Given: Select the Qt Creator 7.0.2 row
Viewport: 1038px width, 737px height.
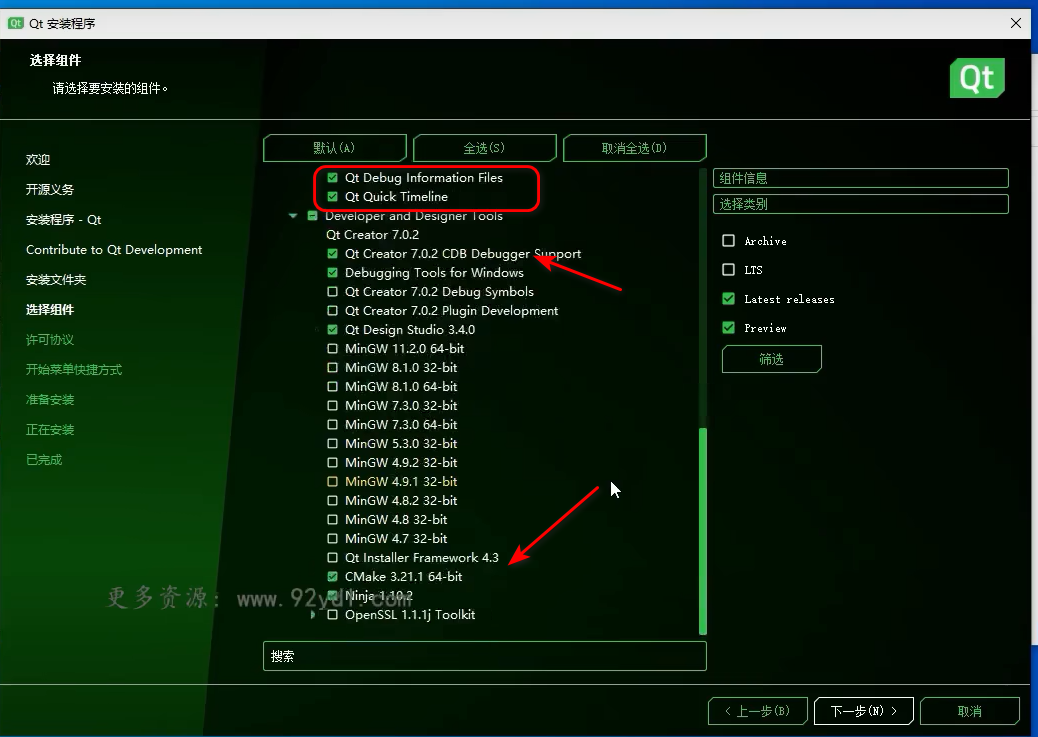Looking at the screenshot, I should [372, 234].
